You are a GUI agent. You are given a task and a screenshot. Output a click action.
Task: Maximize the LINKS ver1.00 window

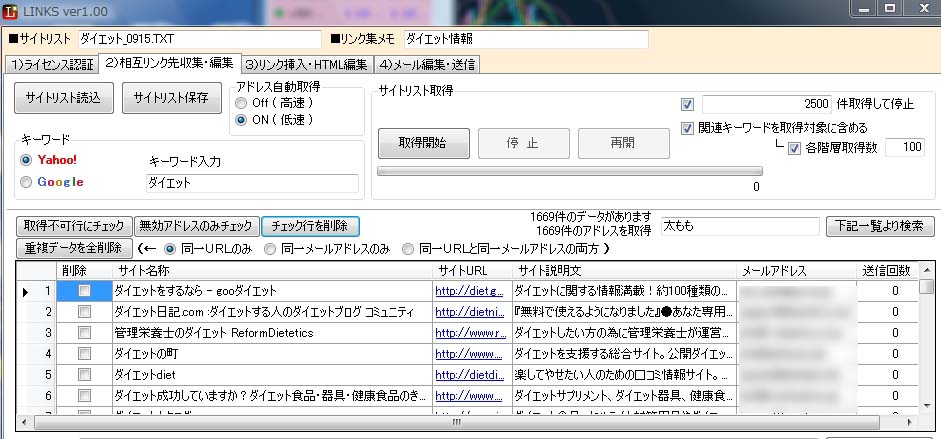pyautogui.click(x=891, y=8)
